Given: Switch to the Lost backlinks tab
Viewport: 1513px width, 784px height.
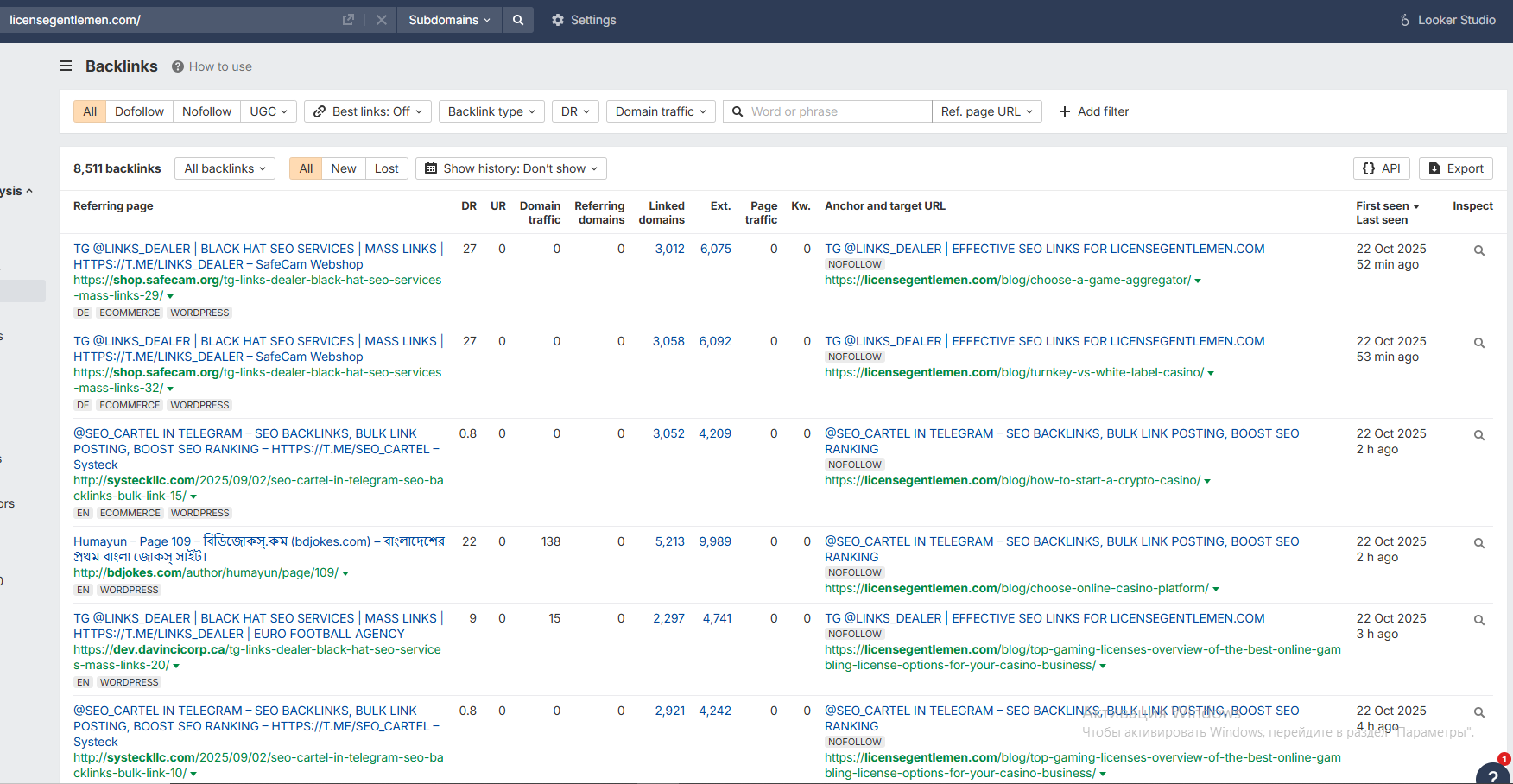Looking at the screenshot, I should 386,168.
